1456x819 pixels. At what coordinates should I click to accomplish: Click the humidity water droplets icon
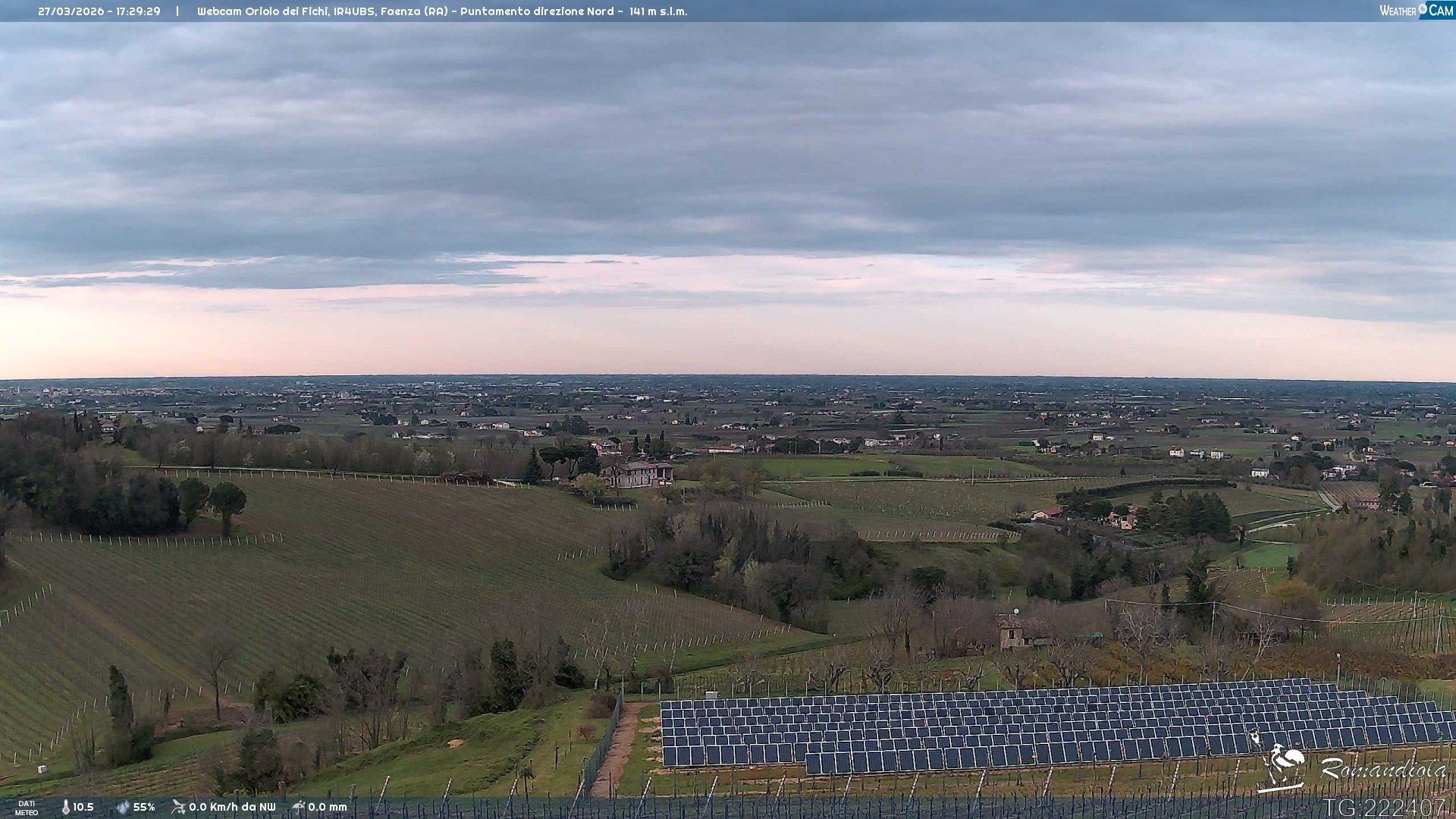122,807
